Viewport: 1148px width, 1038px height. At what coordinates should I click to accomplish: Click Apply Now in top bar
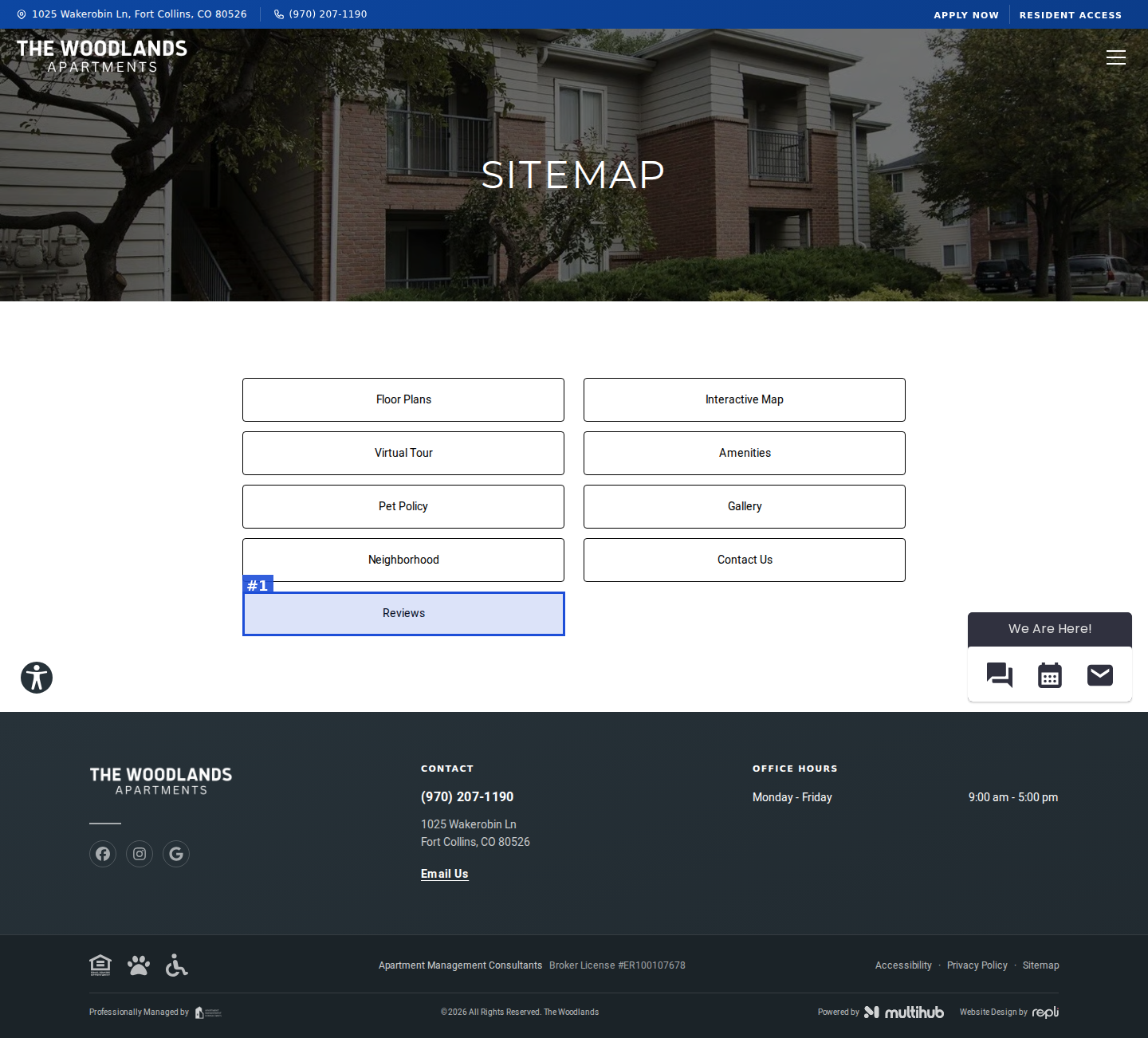click(966, 15)
